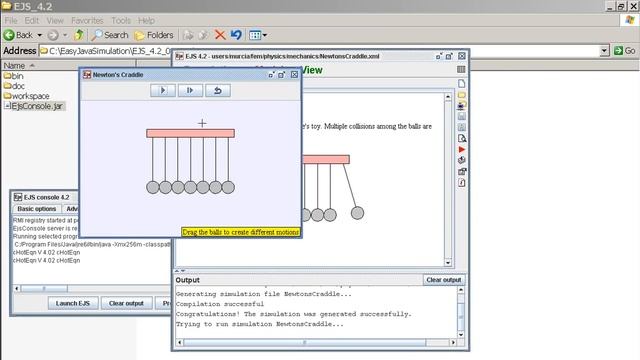The width and height of the screenshot is (640, 360).
Task: Expand the Forward history dropdown arrow
Action: point(65,35)
